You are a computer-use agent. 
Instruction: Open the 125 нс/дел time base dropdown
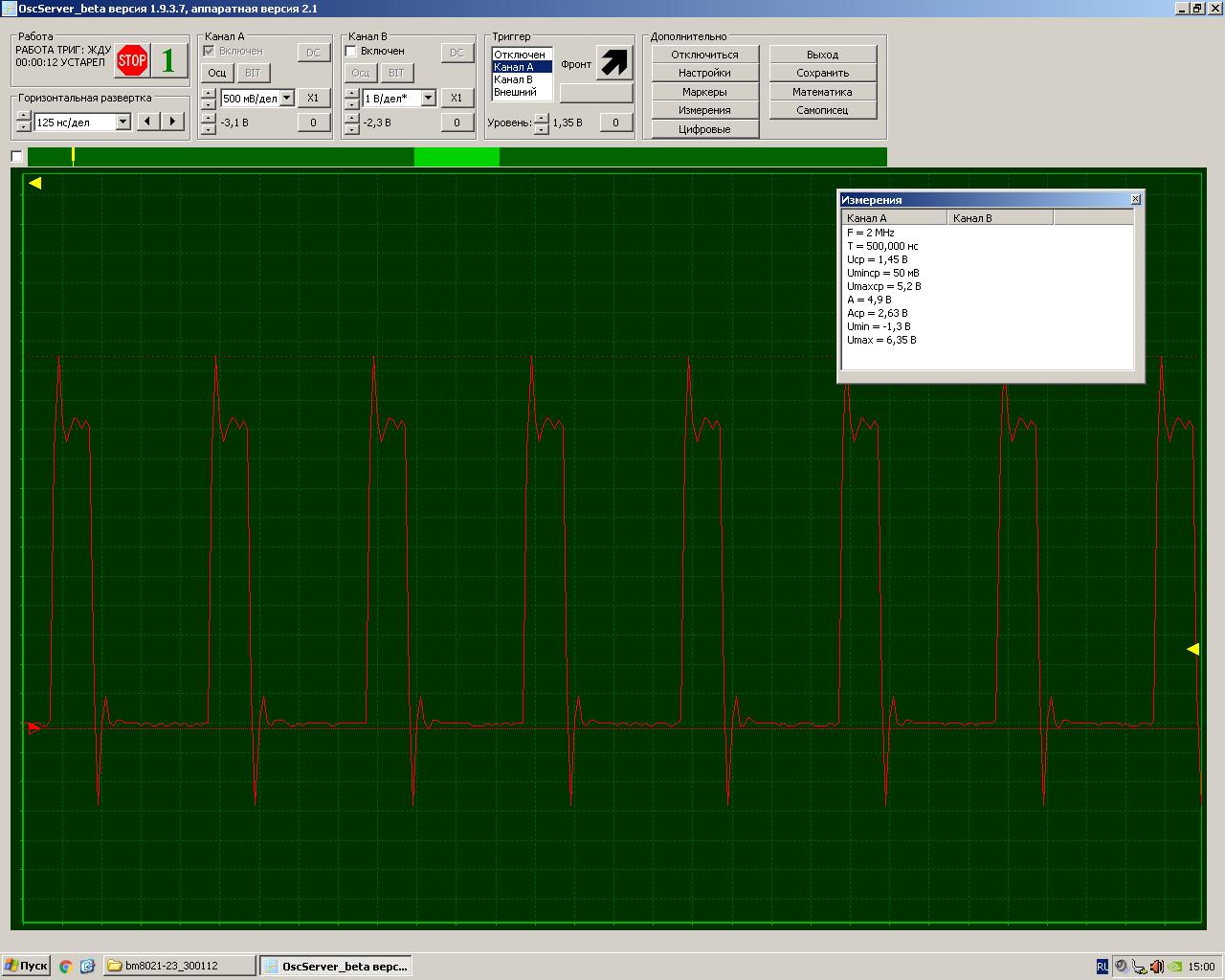122,122
